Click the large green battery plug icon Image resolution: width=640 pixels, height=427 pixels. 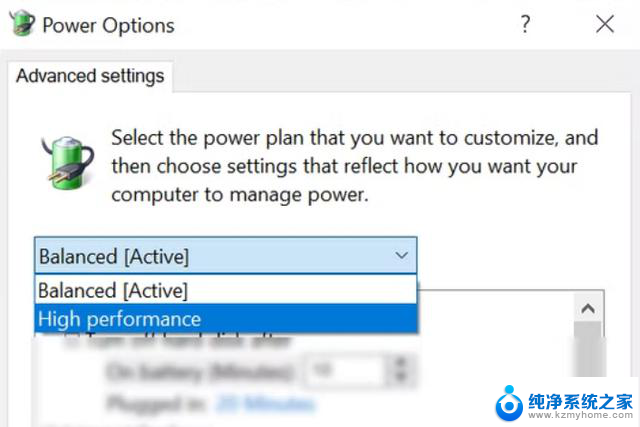68,163
